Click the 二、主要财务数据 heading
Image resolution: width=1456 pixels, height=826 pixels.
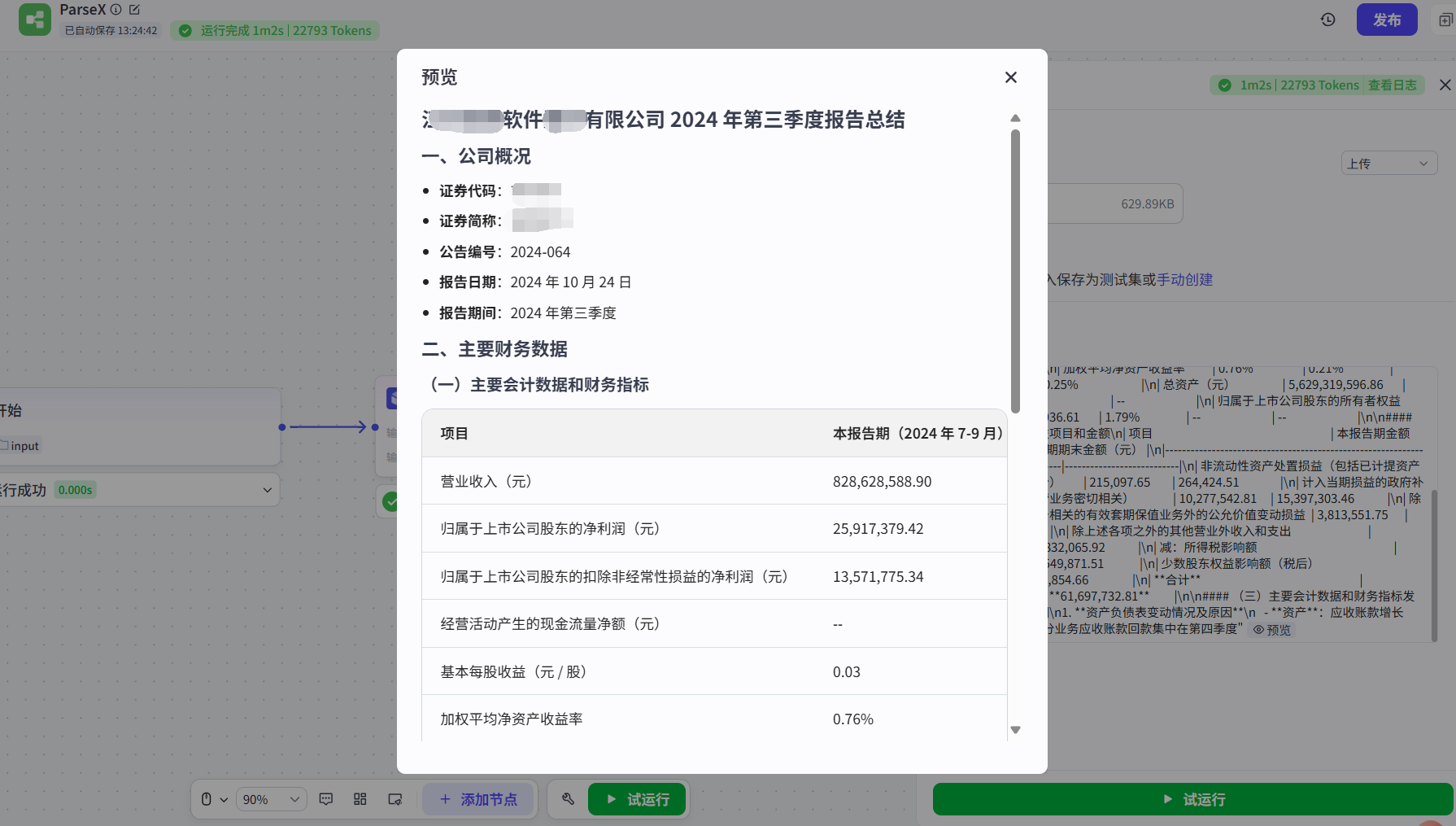[x=495, y=349]
